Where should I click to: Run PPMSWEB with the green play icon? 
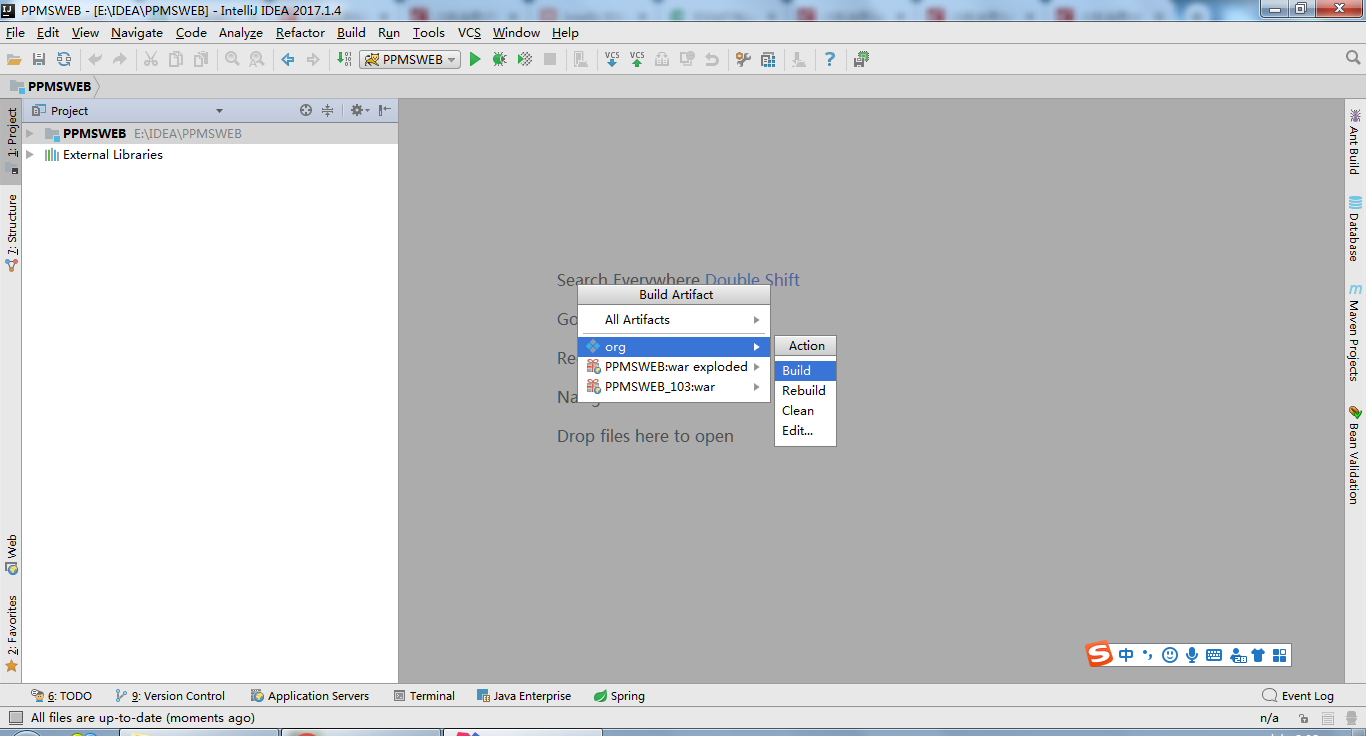pyautogui.click(x=475, y=60)
